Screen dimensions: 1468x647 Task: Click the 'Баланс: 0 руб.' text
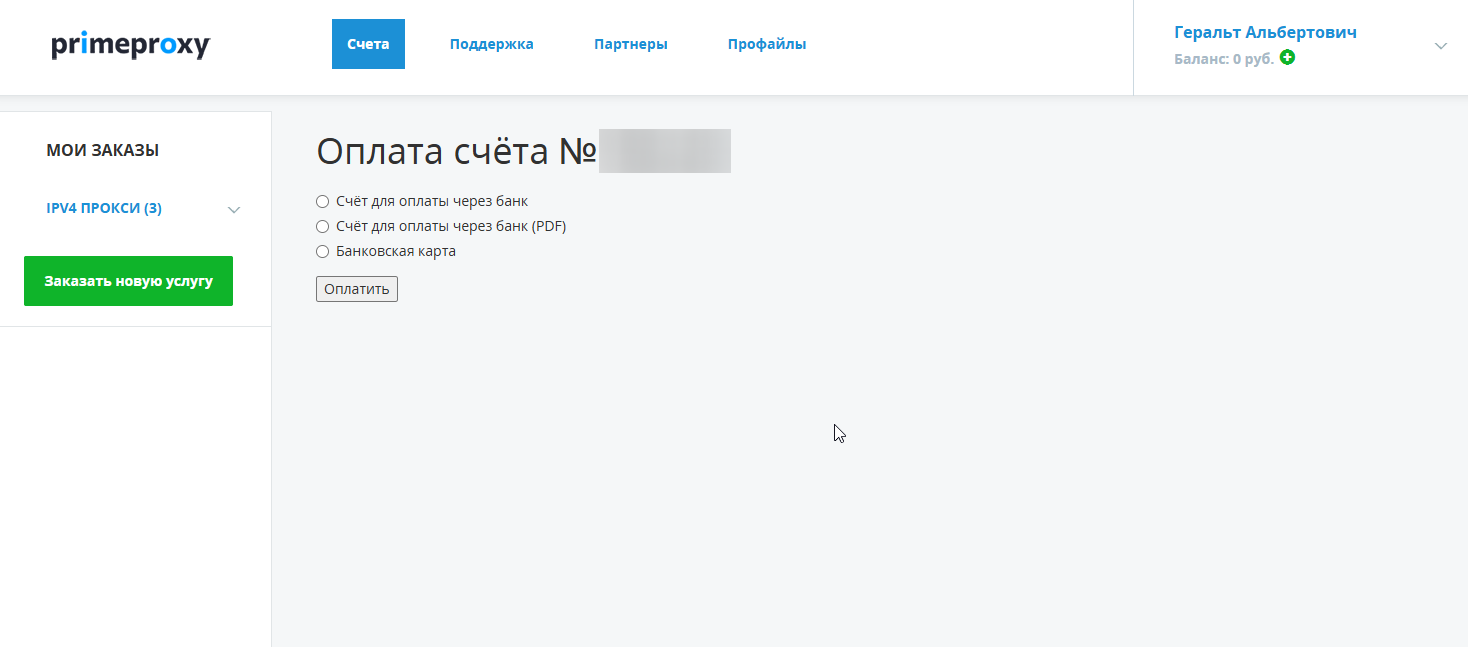[1224, 59]
